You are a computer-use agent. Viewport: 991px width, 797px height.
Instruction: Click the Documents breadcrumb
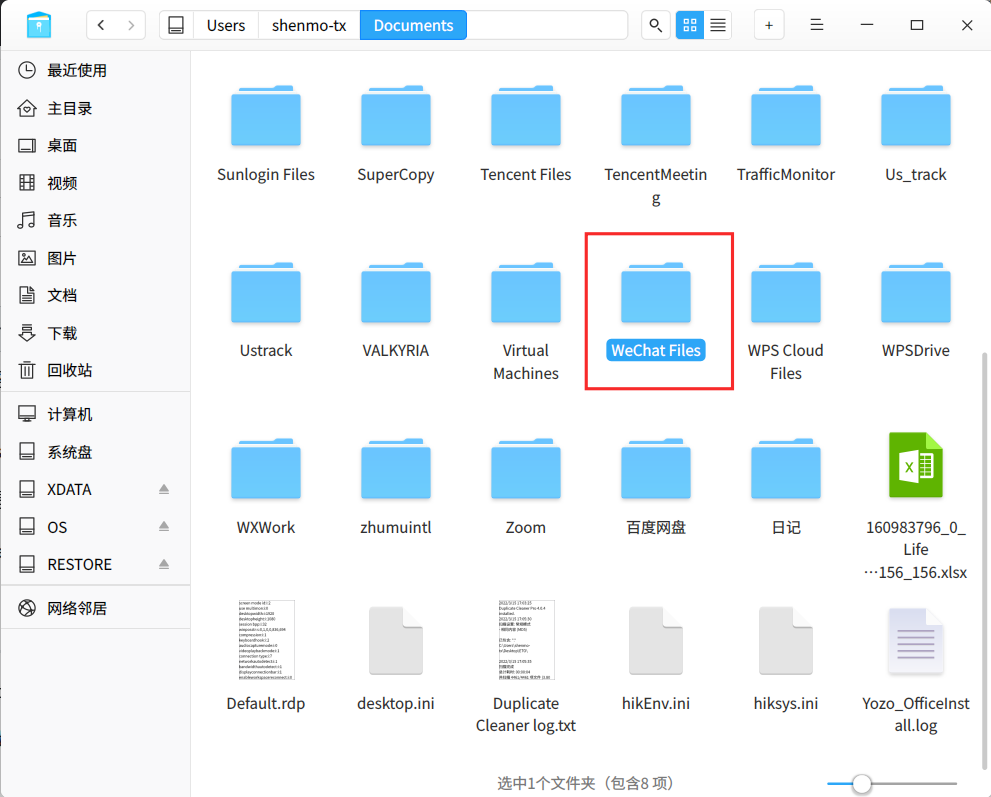[413, 25]
